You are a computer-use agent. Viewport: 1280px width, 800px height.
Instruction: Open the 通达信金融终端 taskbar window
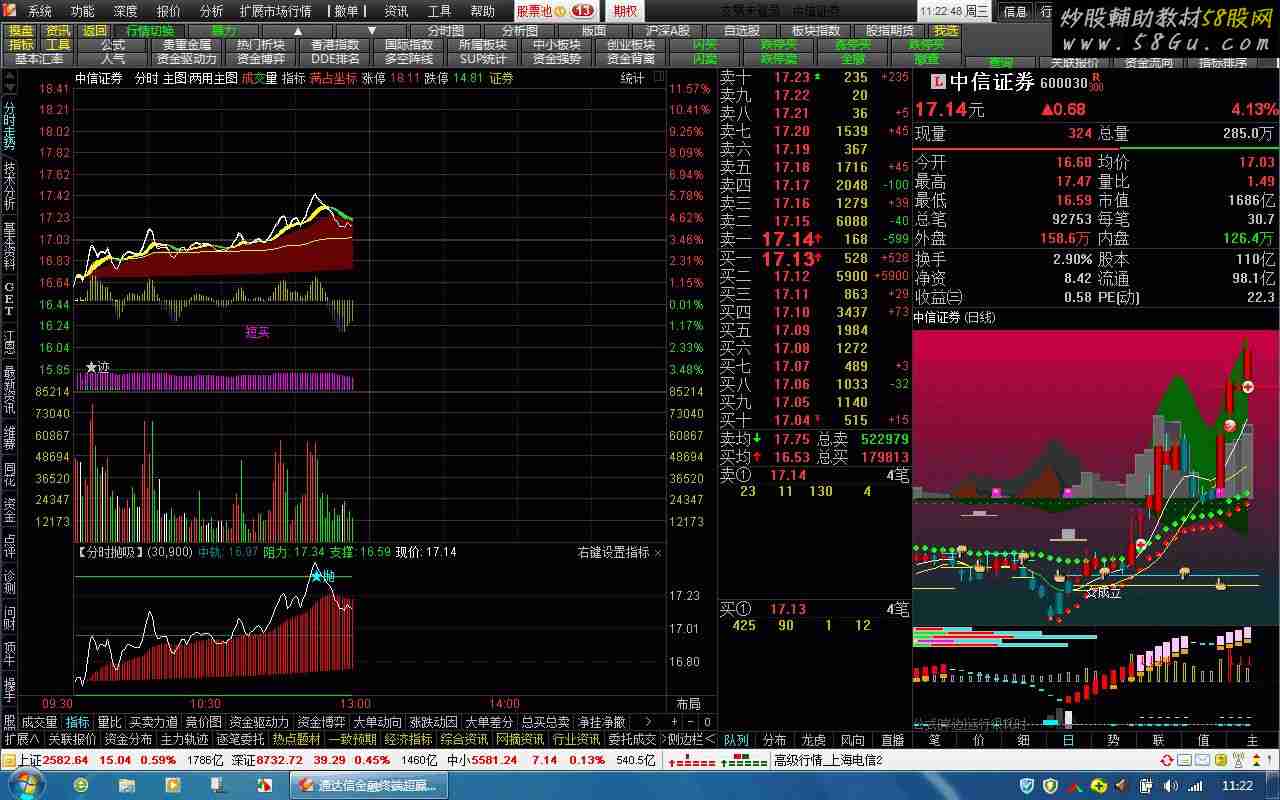point(370,785)
